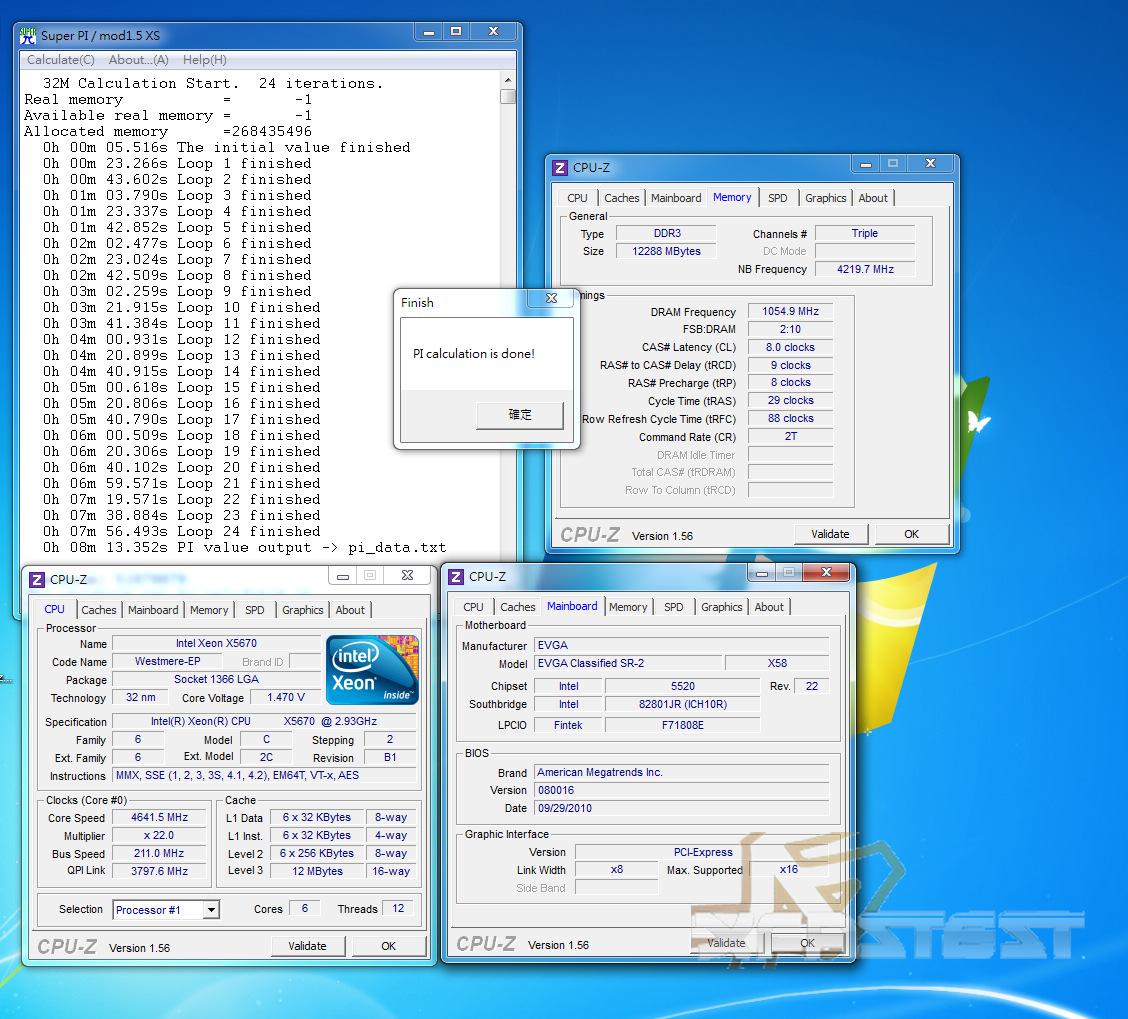Click the 4641.5 MHz Core Speed value

[x=160, y=818]
